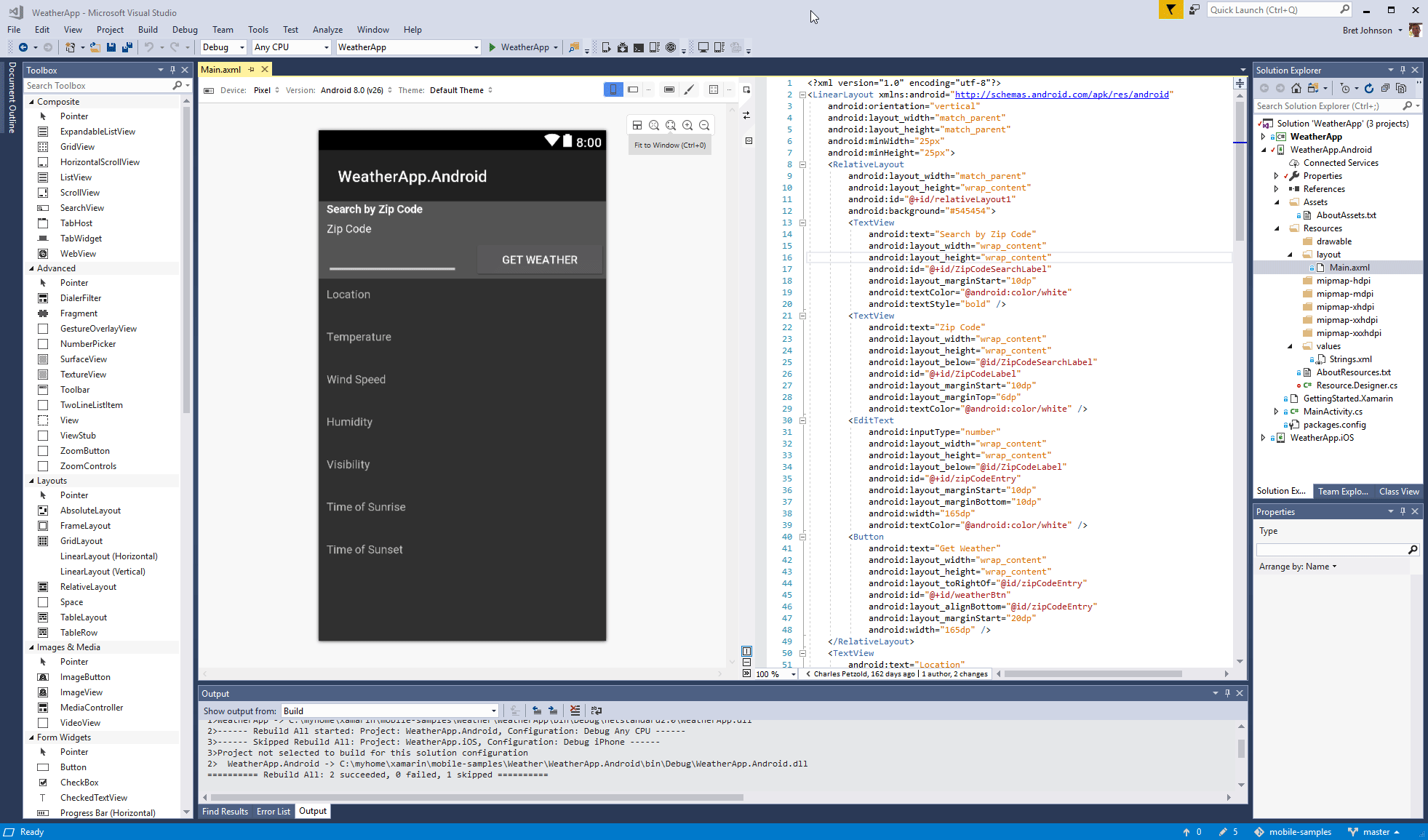The height and width of the screenshot is (840, 1428).
Task: Open the Device Pixel selector in designer
Action: click(x=266, y=90)
